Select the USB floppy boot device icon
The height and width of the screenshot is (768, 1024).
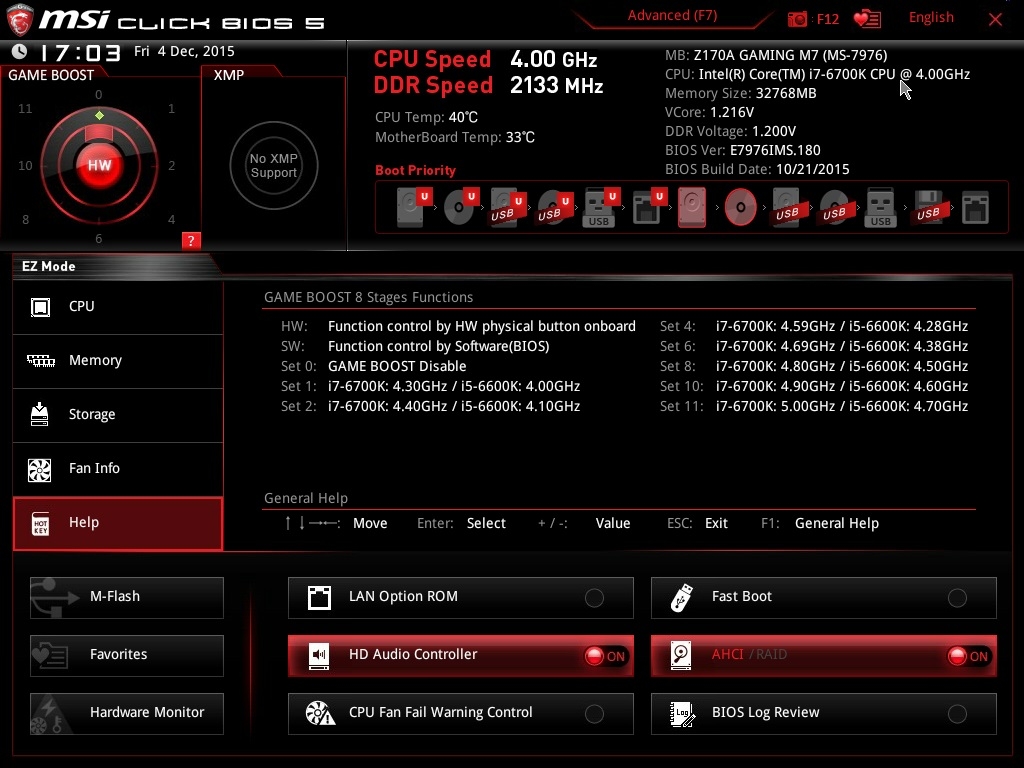(x=928, y=207)
